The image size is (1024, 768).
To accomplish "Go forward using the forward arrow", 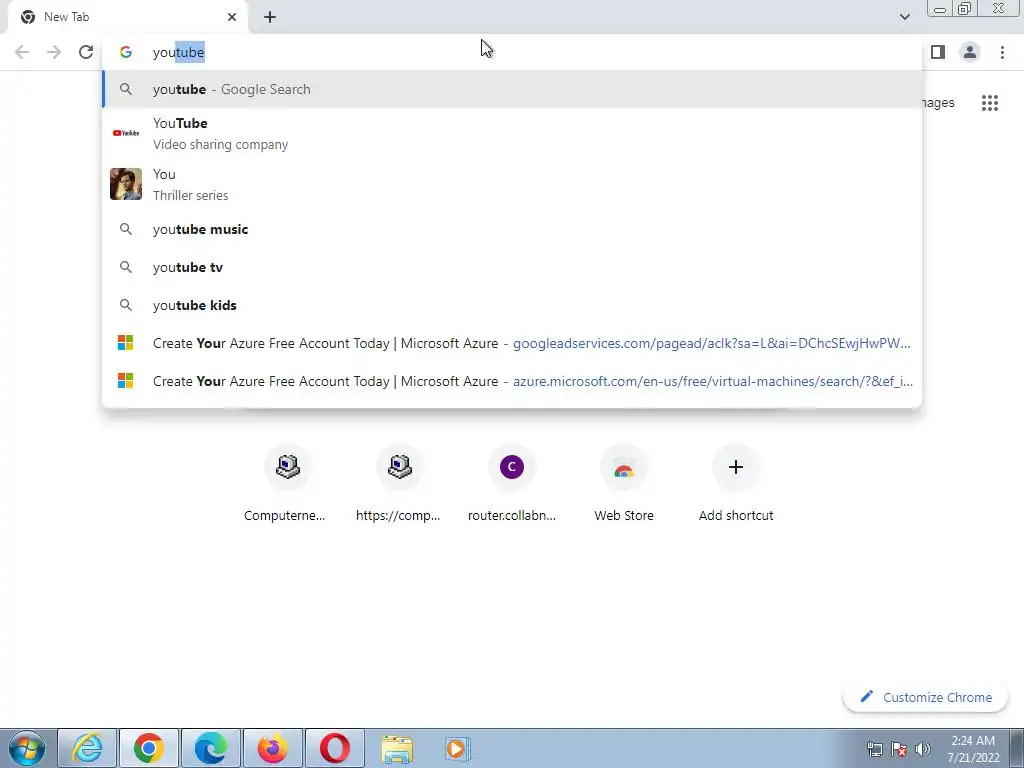I will click(x=54, y=52).
